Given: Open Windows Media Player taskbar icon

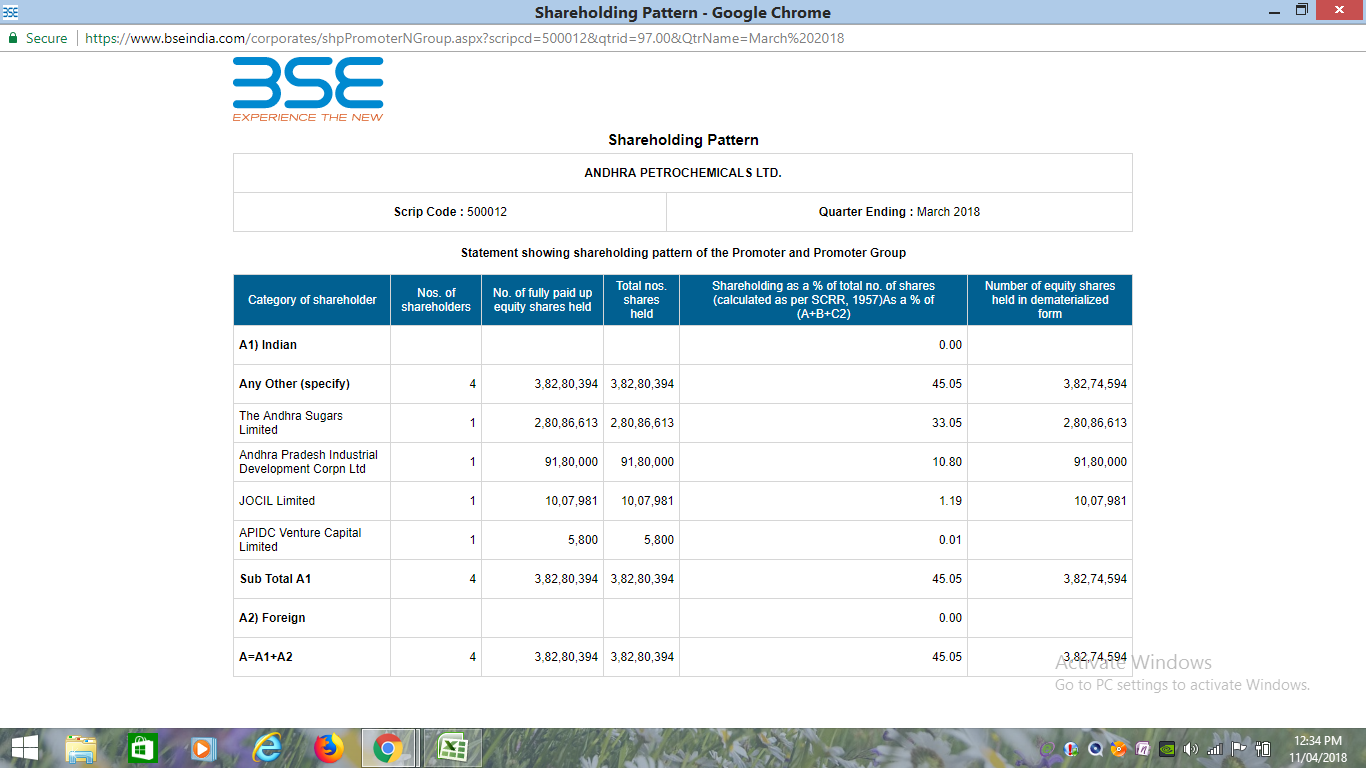Looking at the screenshot, I should point(203,747).
